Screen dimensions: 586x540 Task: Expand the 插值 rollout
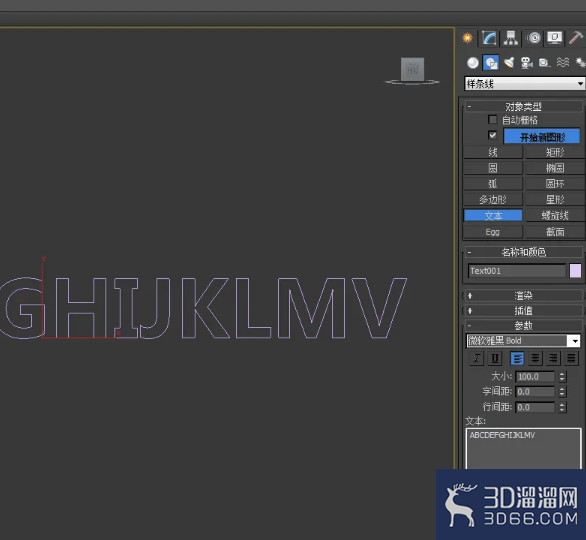tap(523, 311)
